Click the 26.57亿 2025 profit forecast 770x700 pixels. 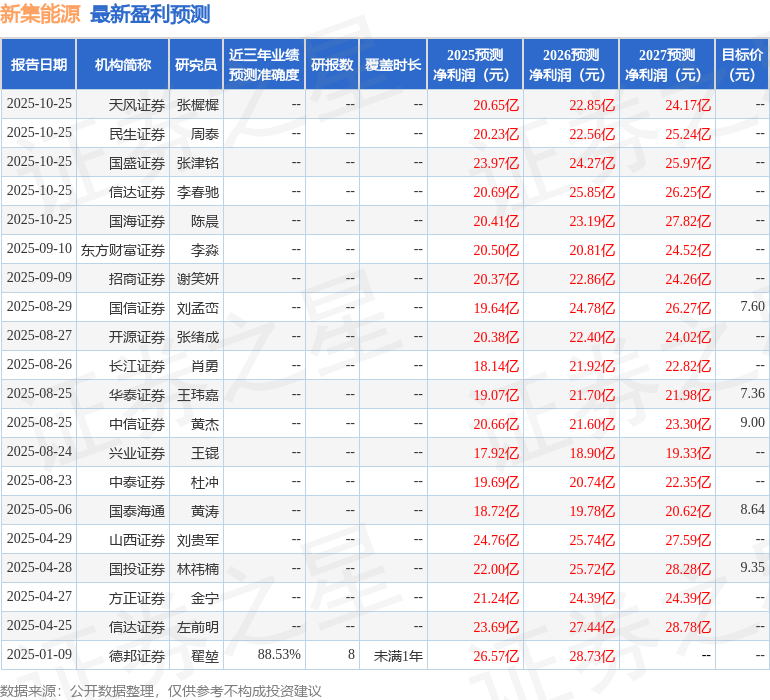coord(496,656)
